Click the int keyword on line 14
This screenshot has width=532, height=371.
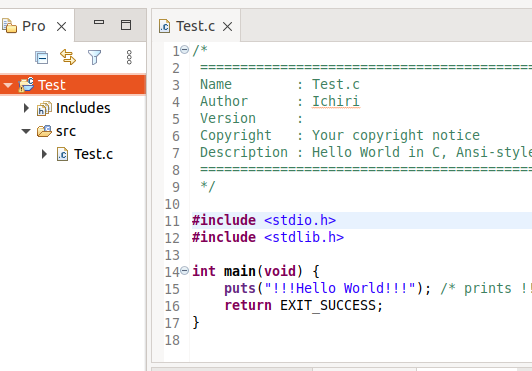tap(204, 271)
